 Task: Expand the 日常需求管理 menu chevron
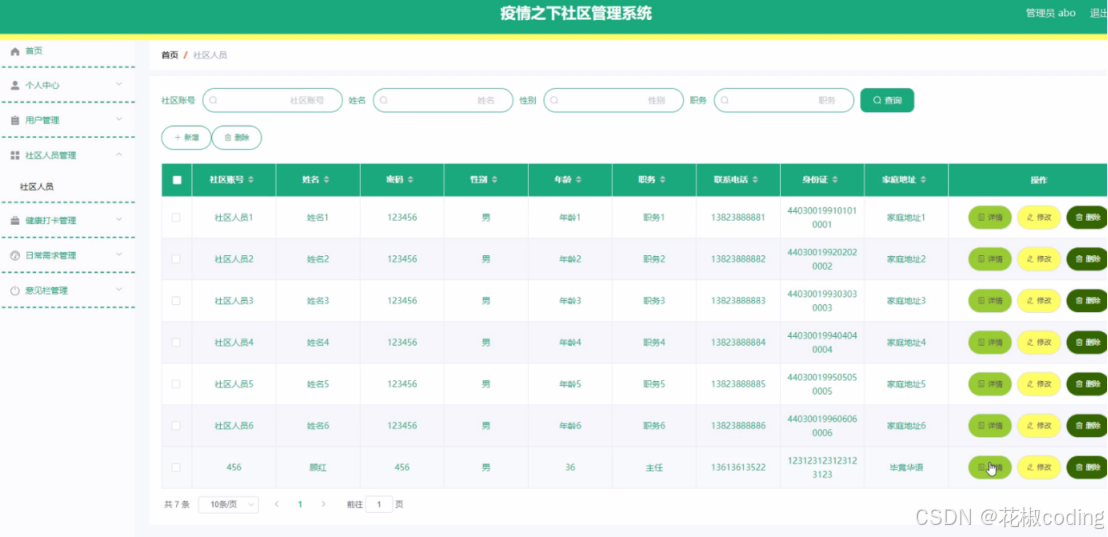click(119, 254)
